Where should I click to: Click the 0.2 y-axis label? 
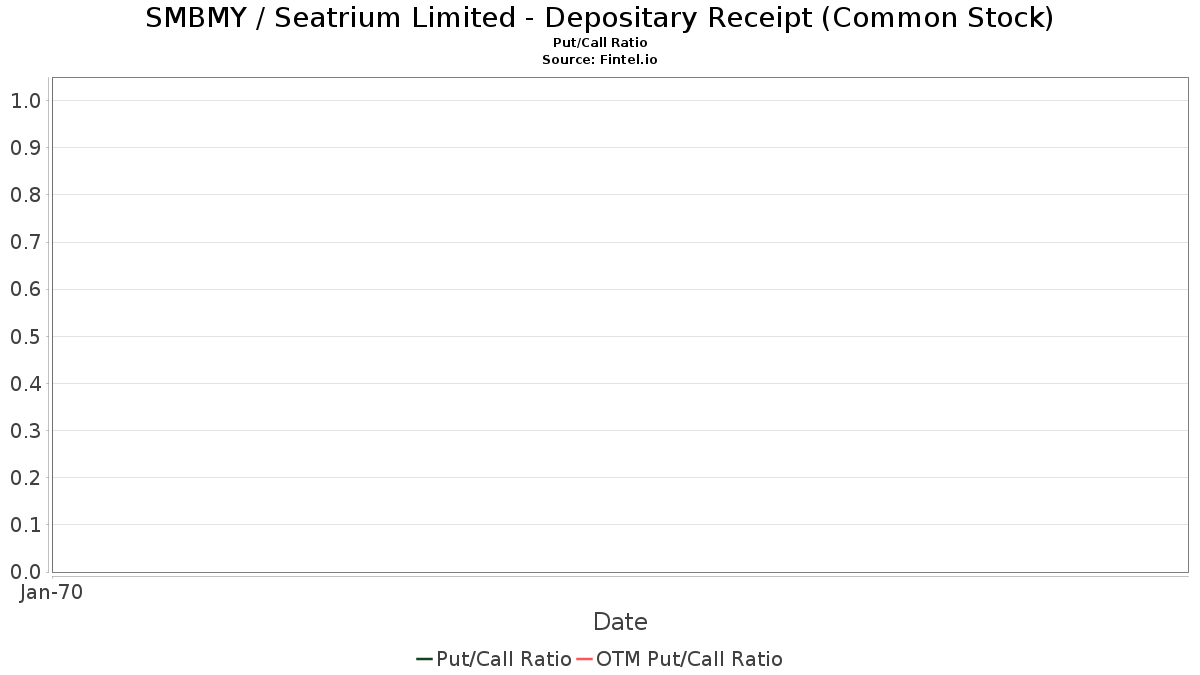coord(26,478)
